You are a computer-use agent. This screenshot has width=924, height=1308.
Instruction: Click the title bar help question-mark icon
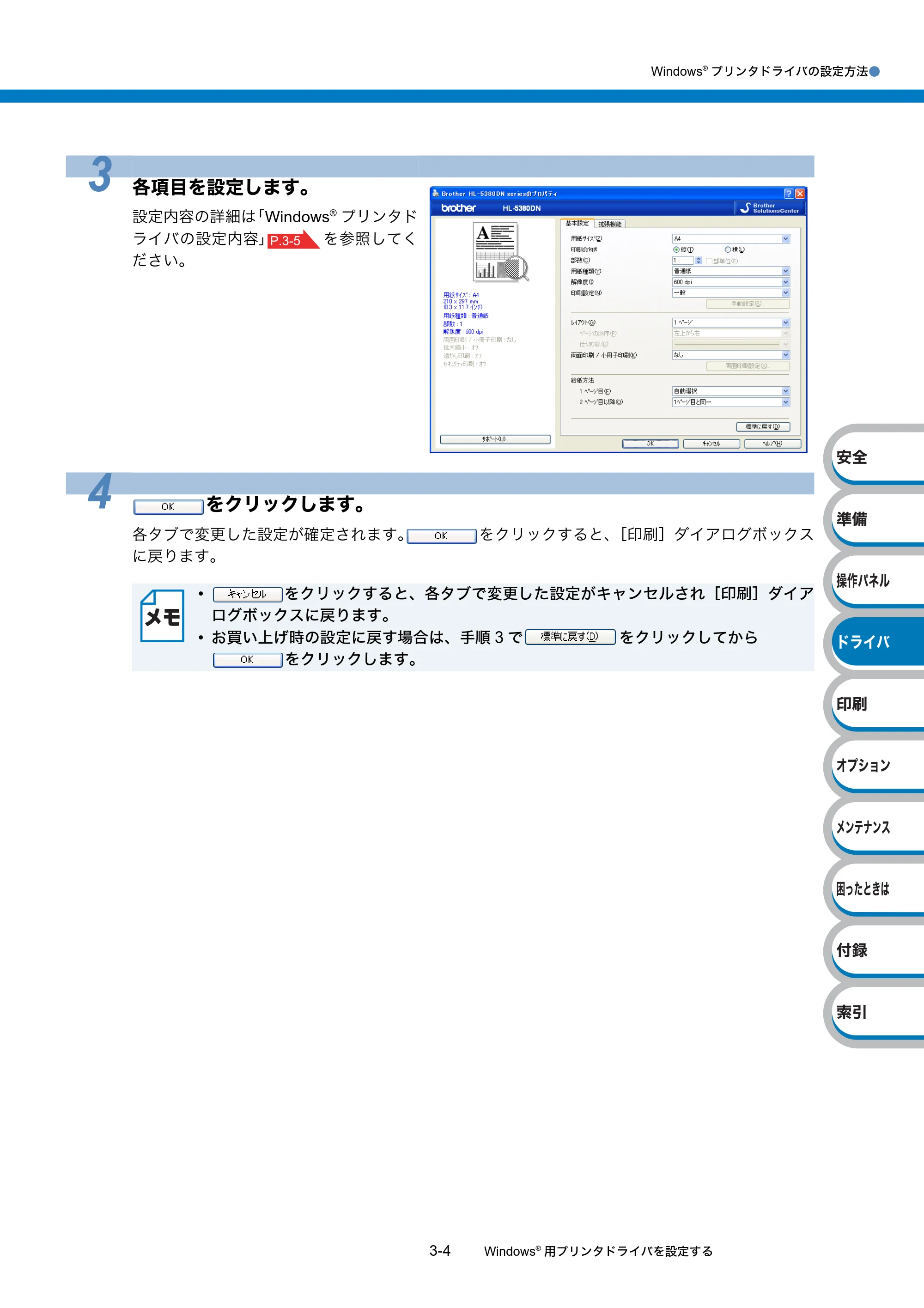pos(789,194)
